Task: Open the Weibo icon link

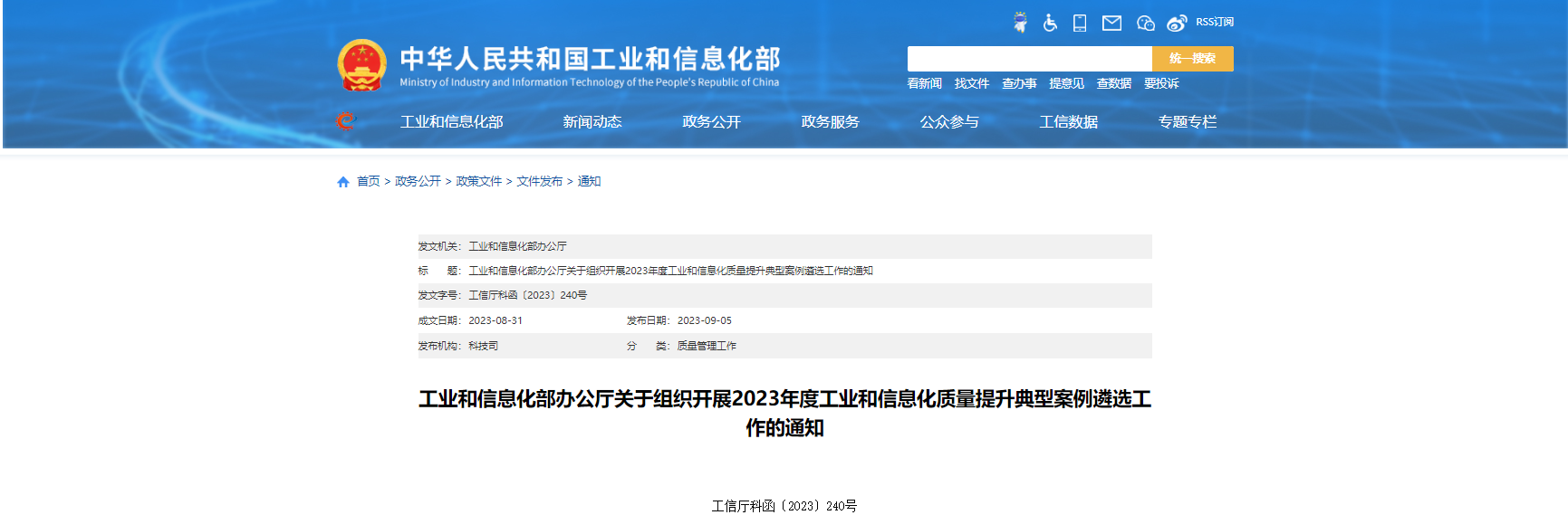Action: click(1177, 23)
